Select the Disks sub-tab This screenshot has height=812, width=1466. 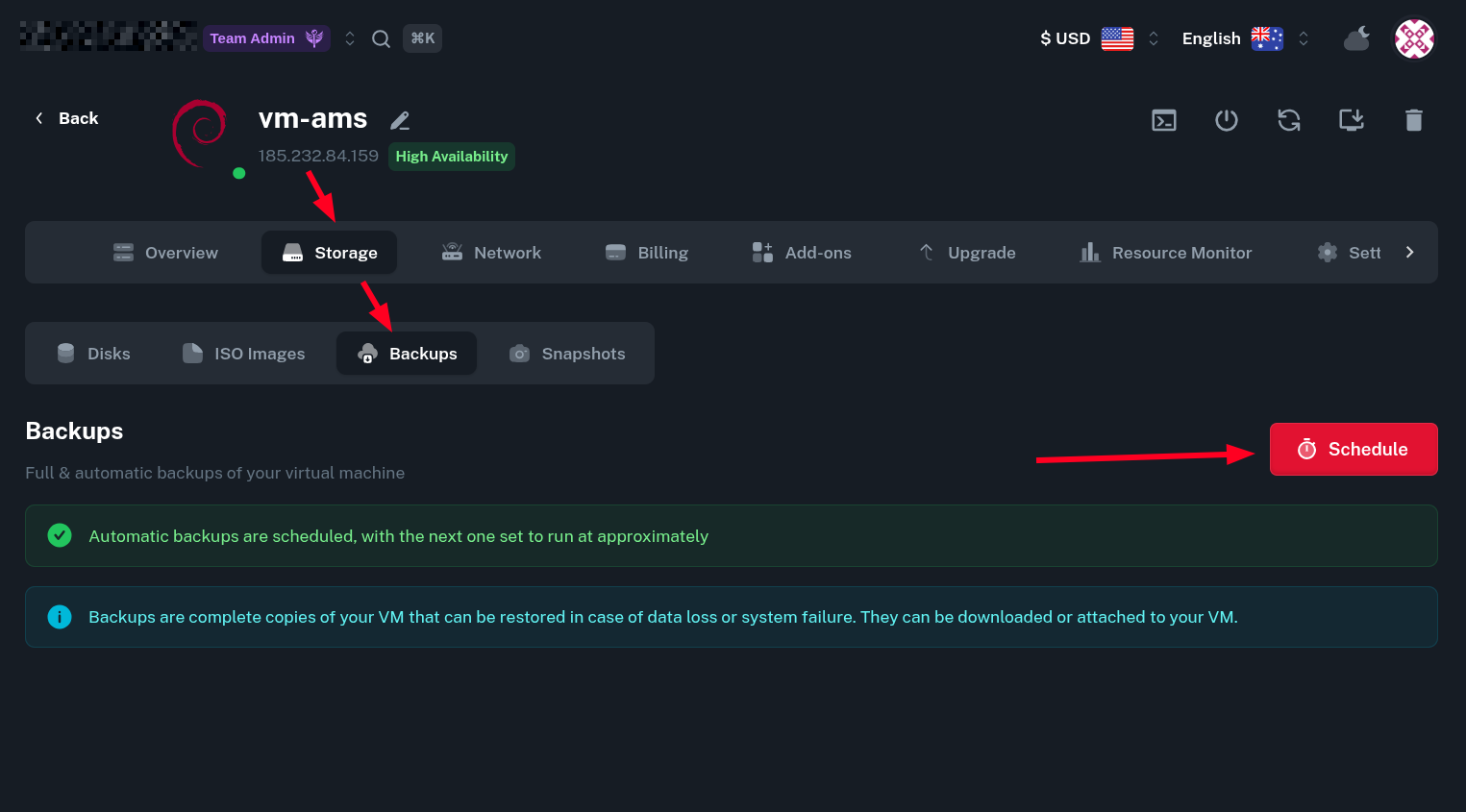(x=93, y=354)
